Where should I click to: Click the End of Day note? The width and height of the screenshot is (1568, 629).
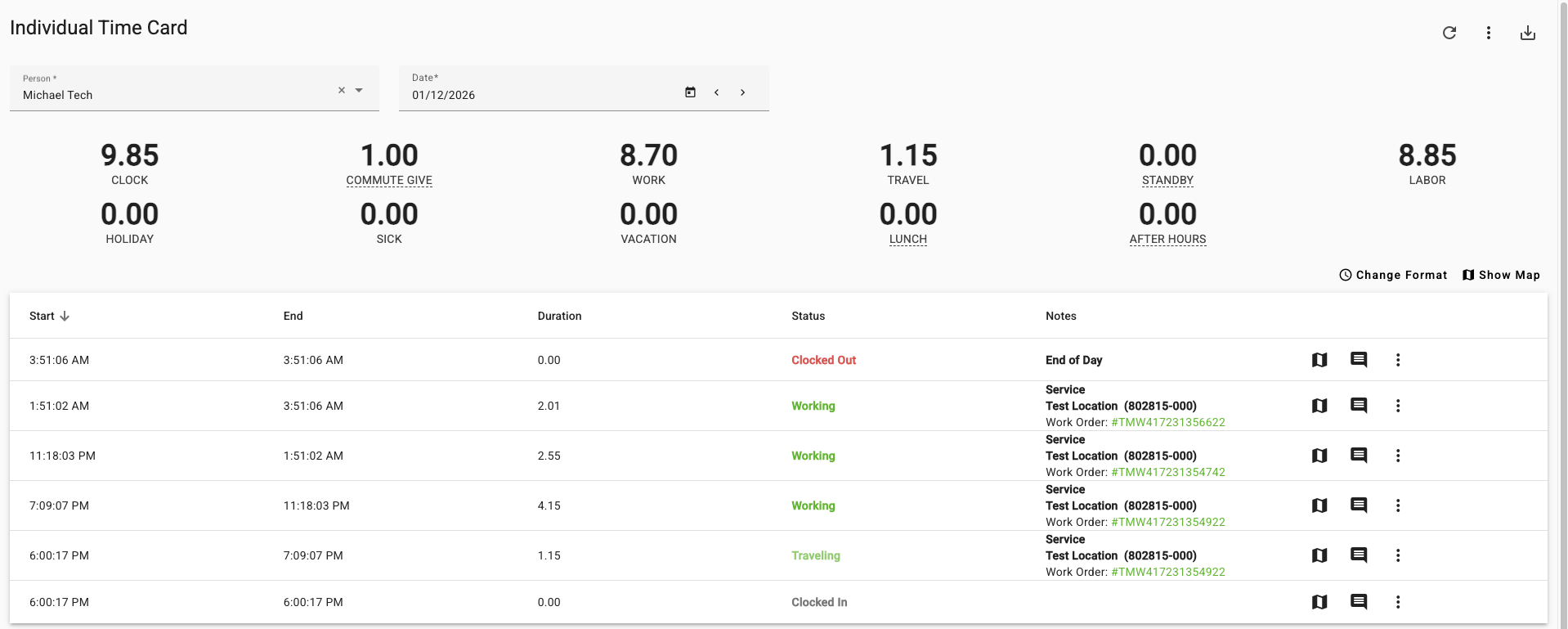coord(1073,360)
